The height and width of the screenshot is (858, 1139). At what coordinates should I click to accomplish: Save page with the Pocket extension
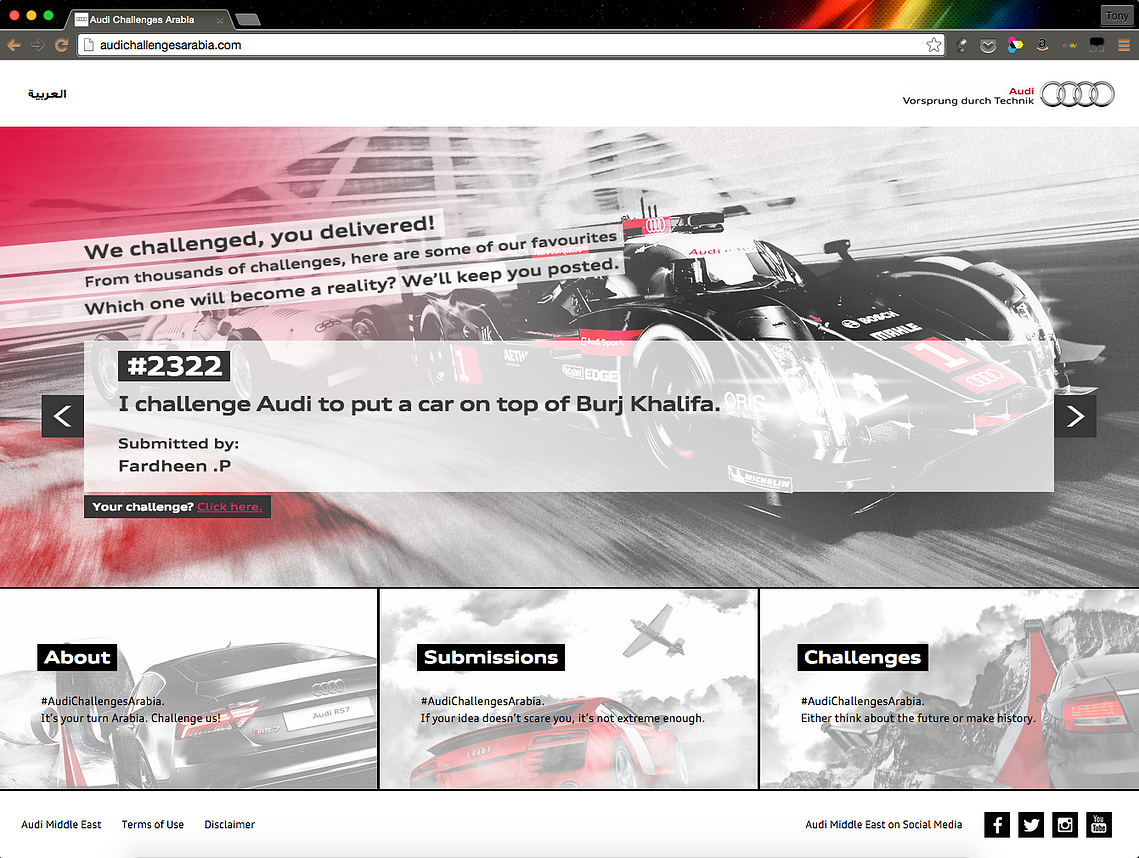point(988,46)
